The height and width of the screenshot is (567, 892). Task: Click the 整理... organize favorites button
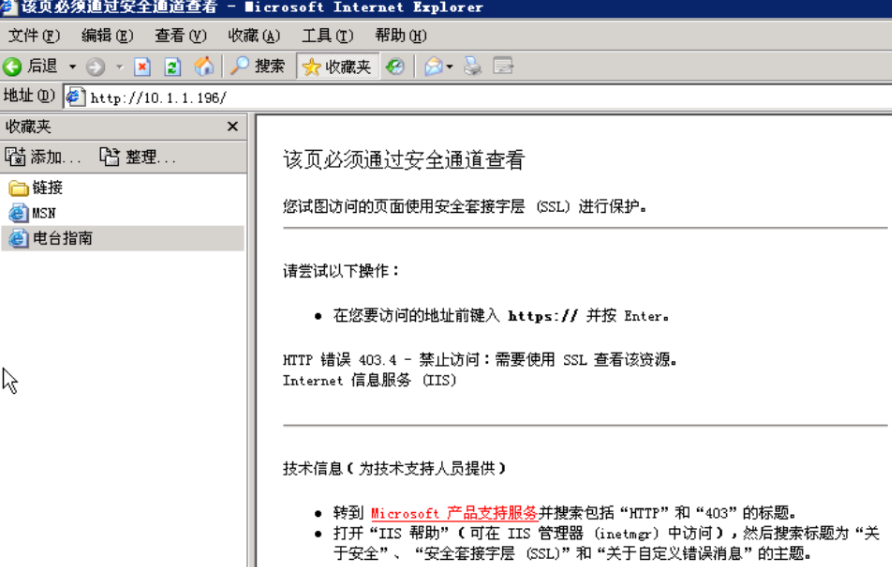point(138,156)
